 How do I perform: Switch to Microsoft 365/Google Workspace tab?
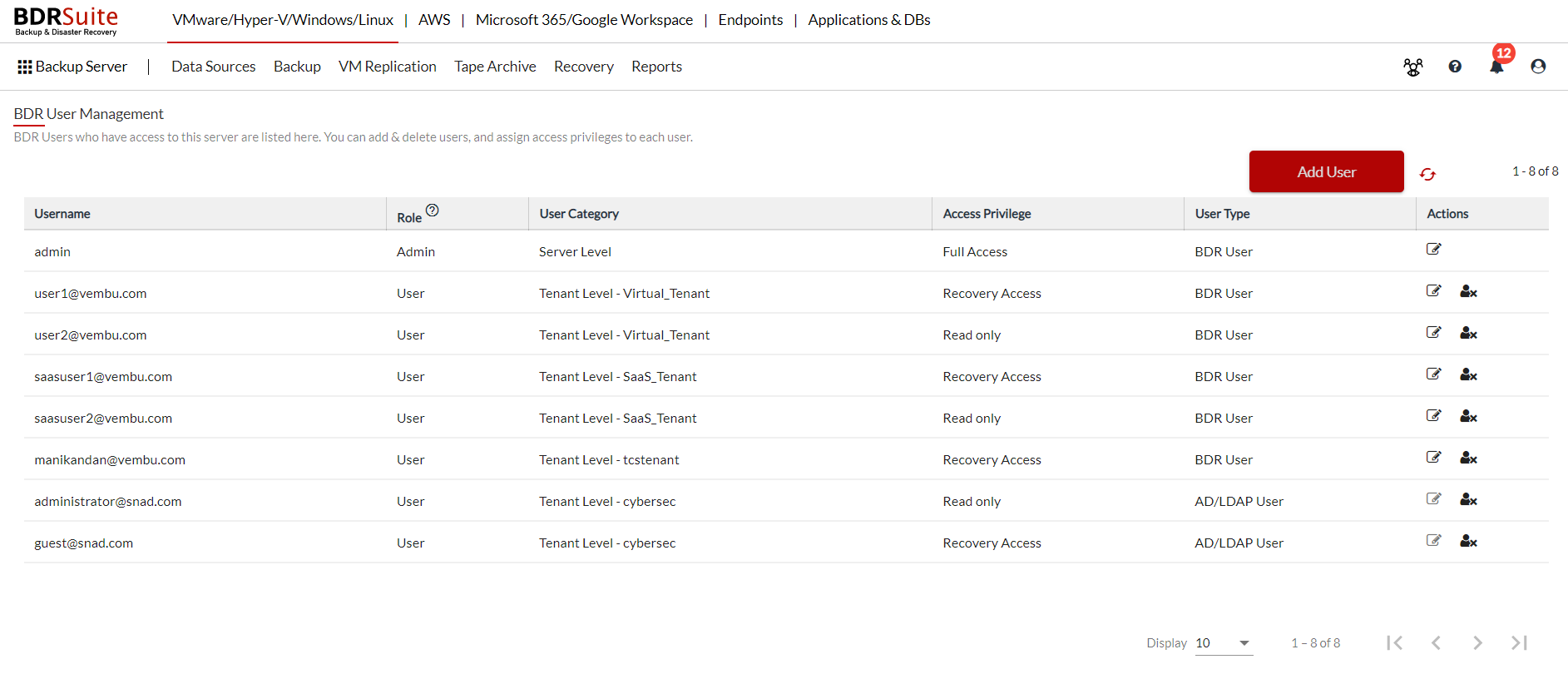(584, 20)
